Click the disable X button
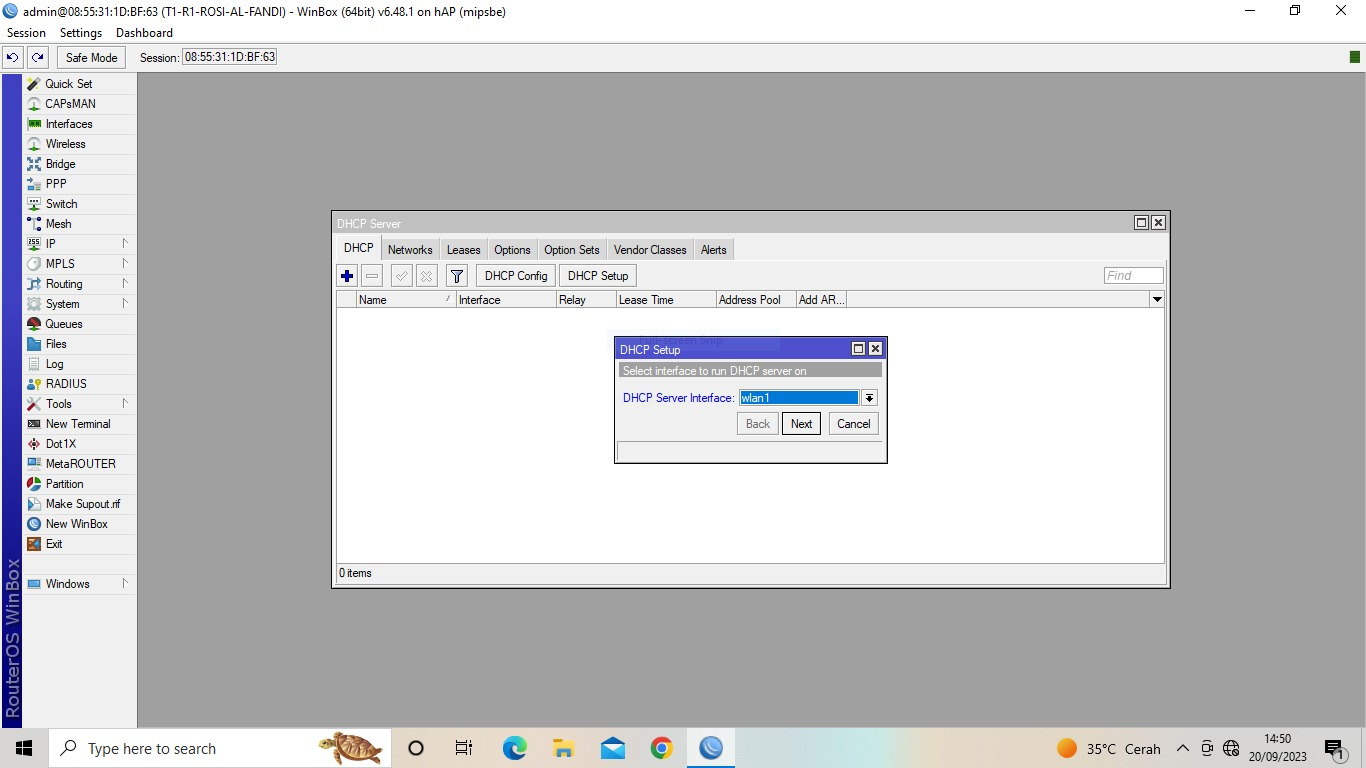 (x=426, y=276)
